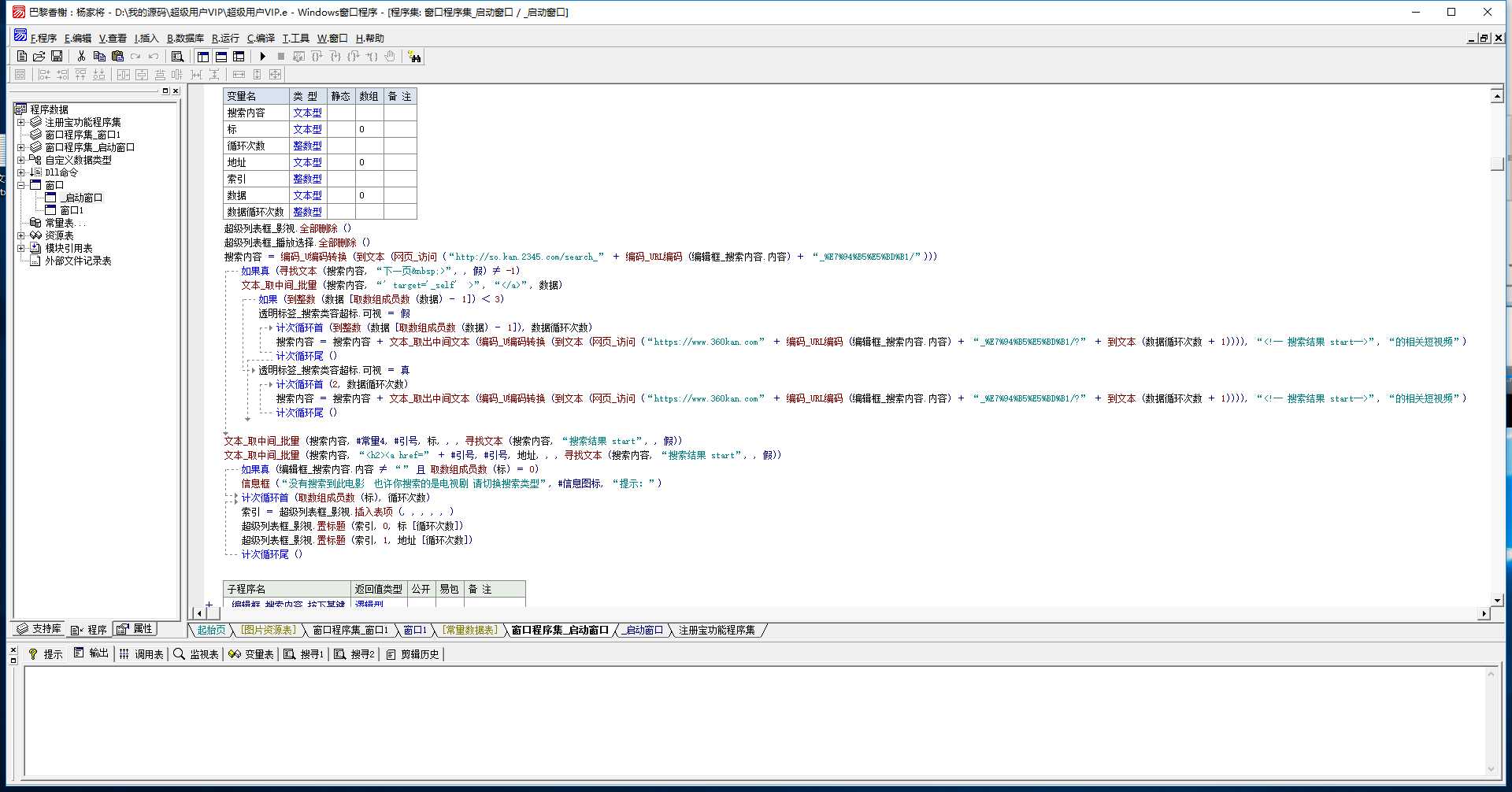Open the R.运行 menu
The width and height of the screenshot is (1512, 792).
click(225, 38)
